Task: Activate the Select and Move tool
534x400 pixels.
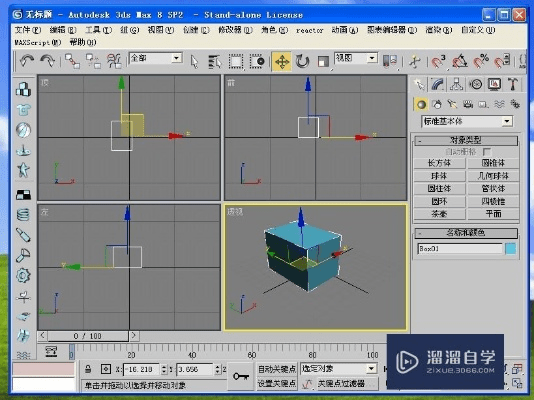Action: tap(282, 62)
